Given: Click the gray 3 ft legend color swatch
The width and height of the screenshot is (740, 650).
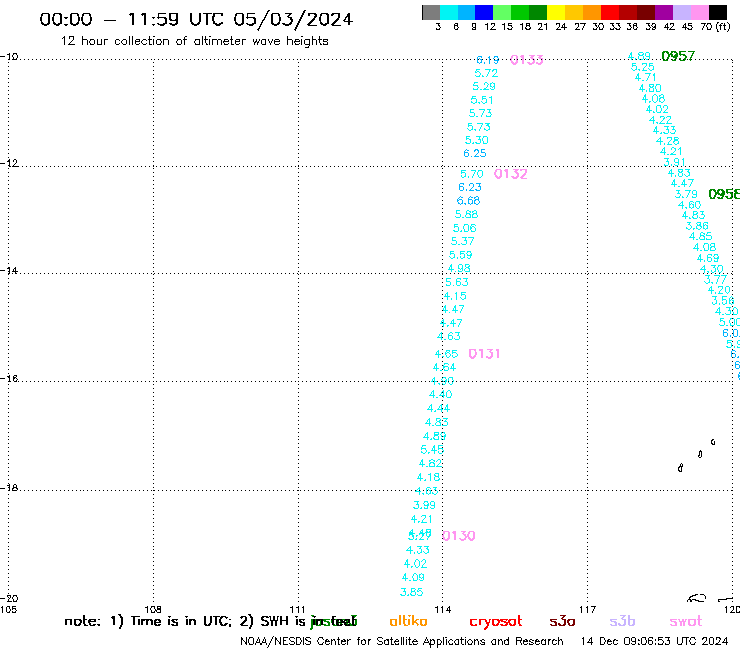Looking at the screenshot, I should click(x=431, y=12).
